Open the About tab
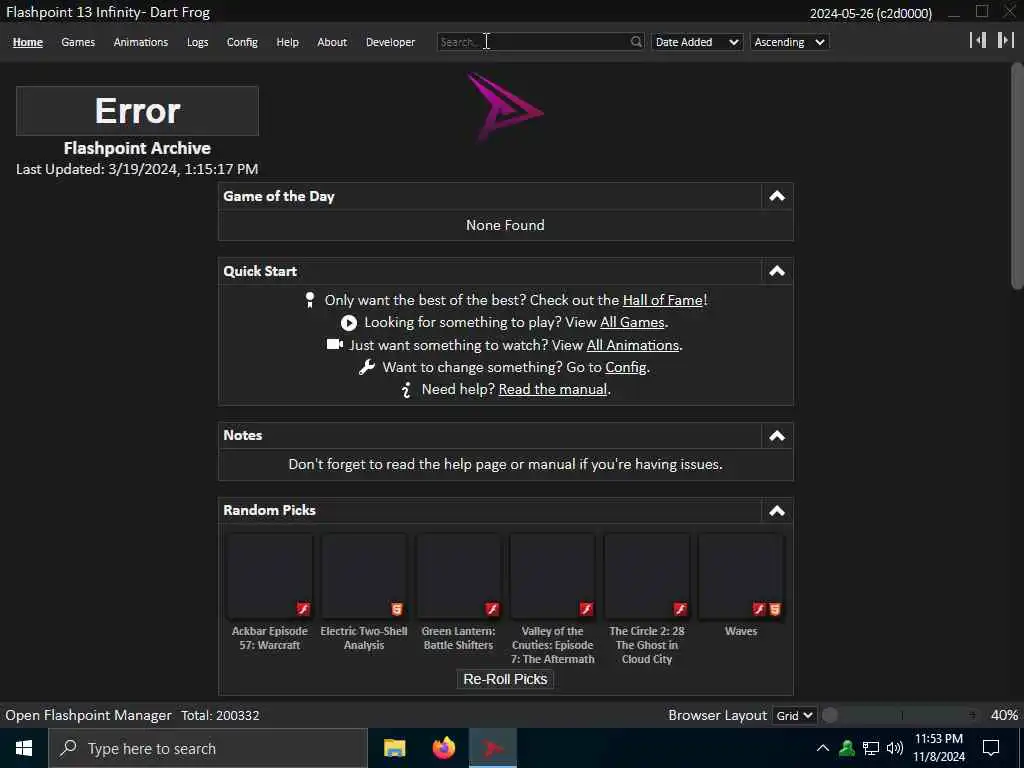The image size is (1024, 768). (332, 42)
